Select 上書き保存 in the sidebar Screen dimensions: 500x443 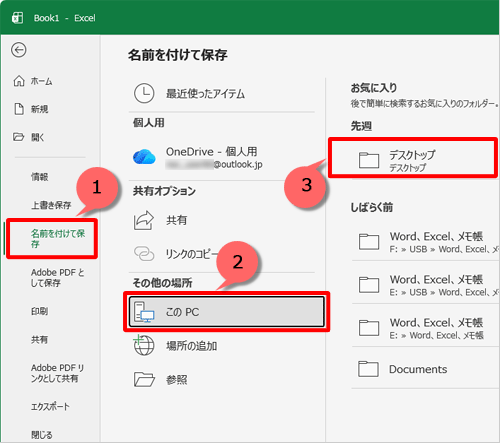(51, 205)
